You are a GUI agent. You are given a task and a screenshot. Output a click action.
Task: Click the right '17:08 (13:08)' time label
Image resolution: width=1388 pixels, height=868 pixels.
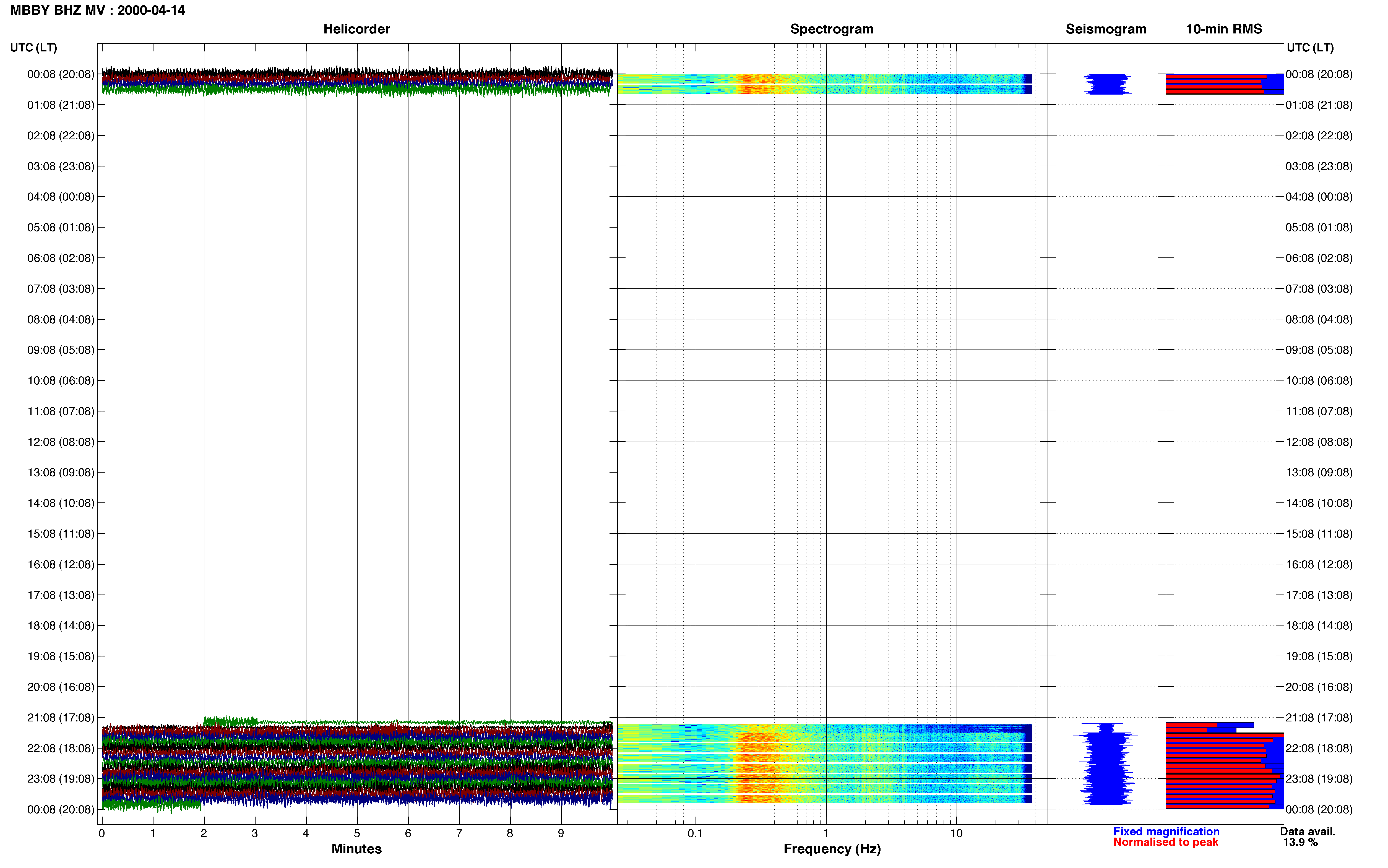coord(1319,595)
